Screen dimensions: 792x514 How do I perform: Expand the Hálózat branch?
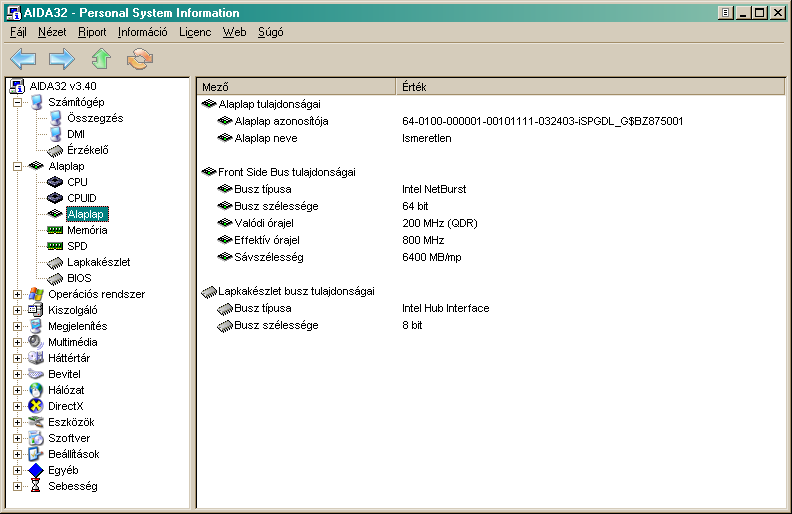[x=17, y=390]
